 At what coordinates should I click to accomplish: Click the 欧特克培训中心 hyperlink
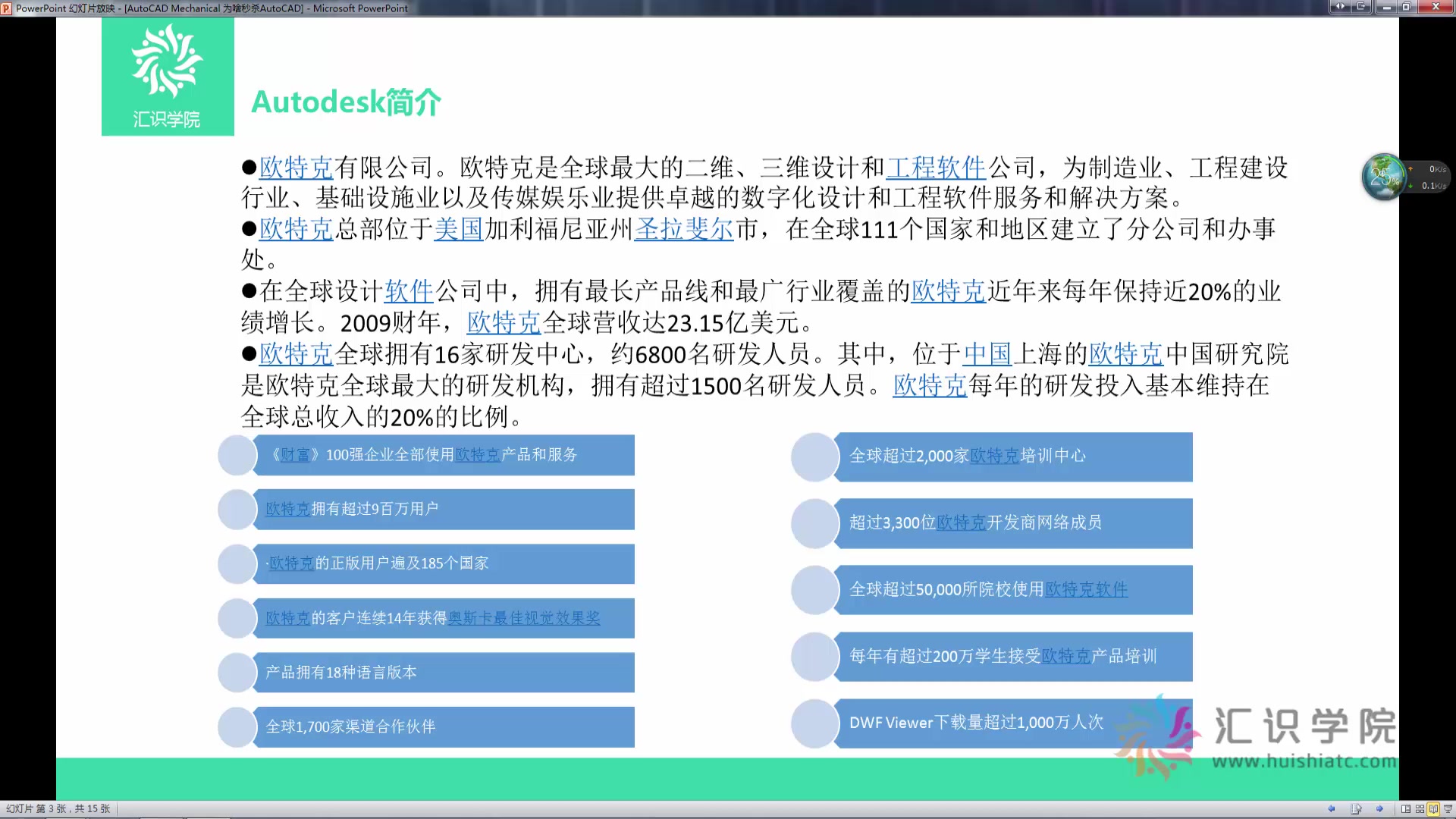tap(996, 456)
